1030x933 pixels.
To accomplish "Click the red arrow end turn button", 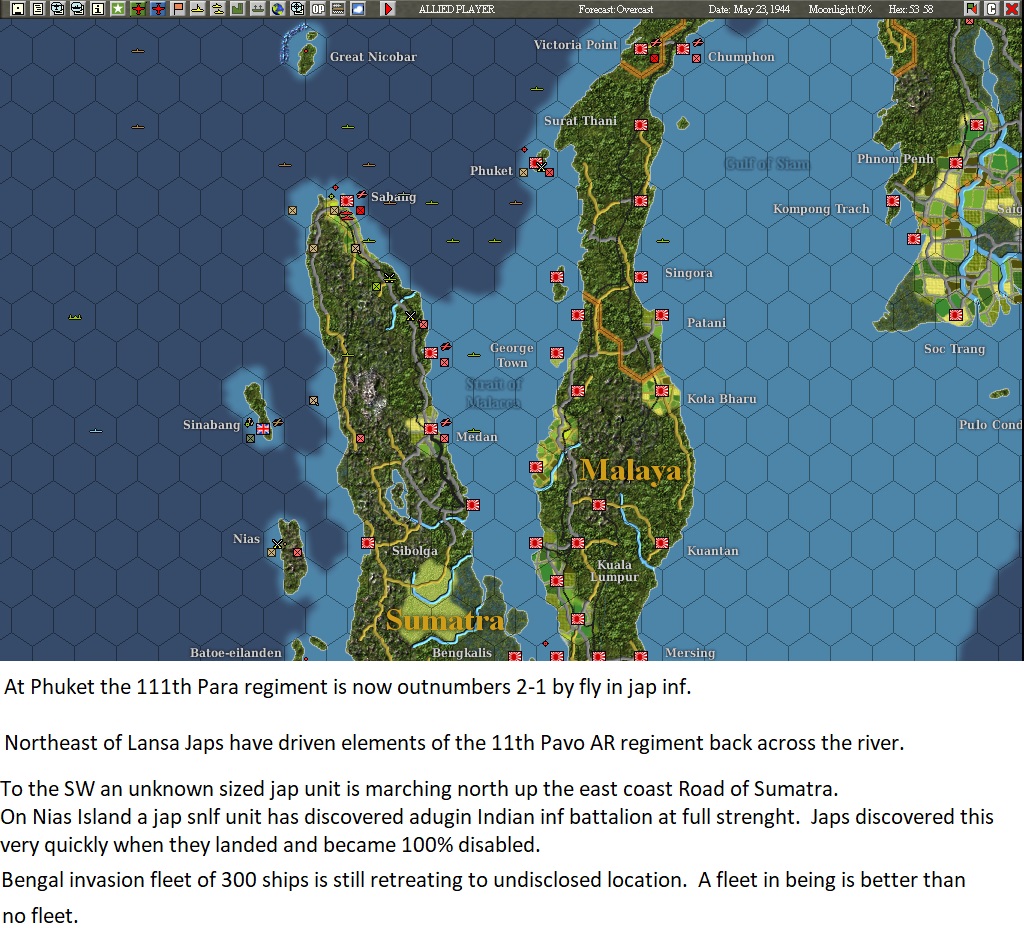I will (388, 9).
